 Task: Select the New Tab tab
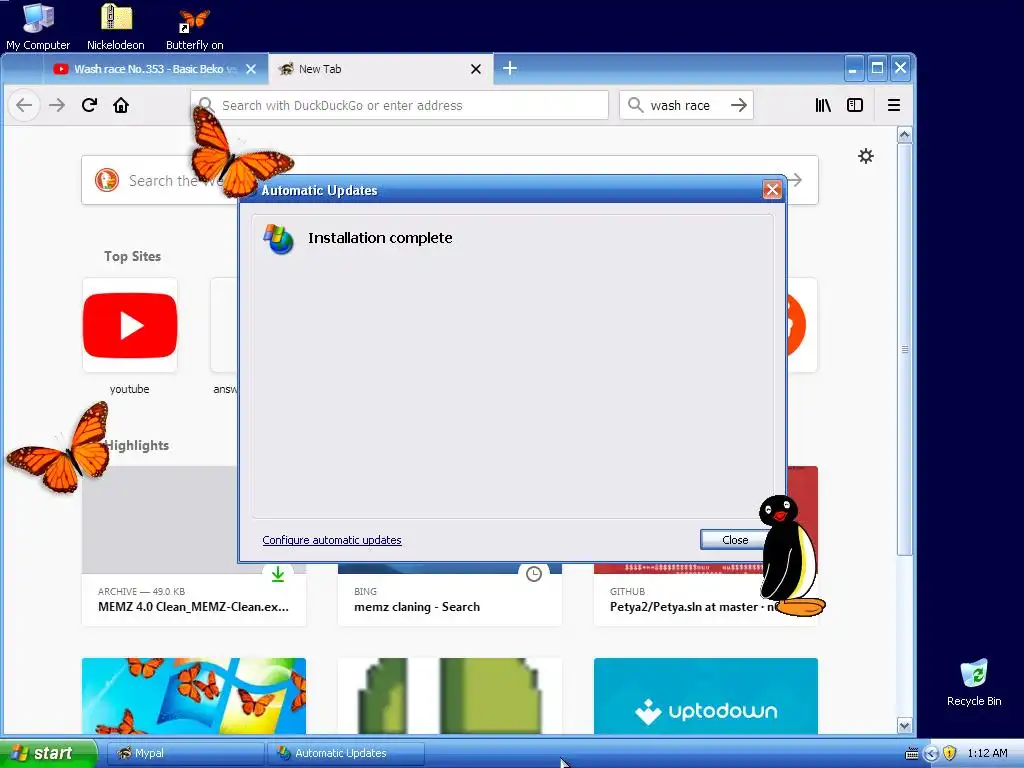coord(381,69)
